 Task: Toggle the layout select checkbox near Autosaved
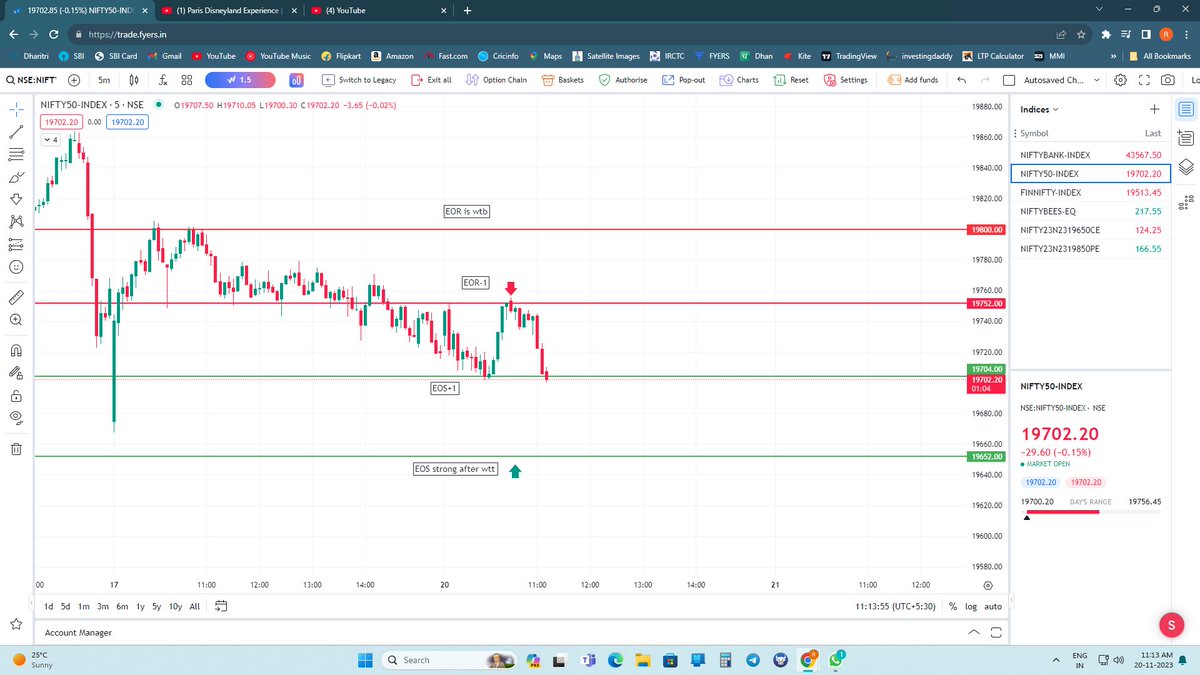point(1009,80)
